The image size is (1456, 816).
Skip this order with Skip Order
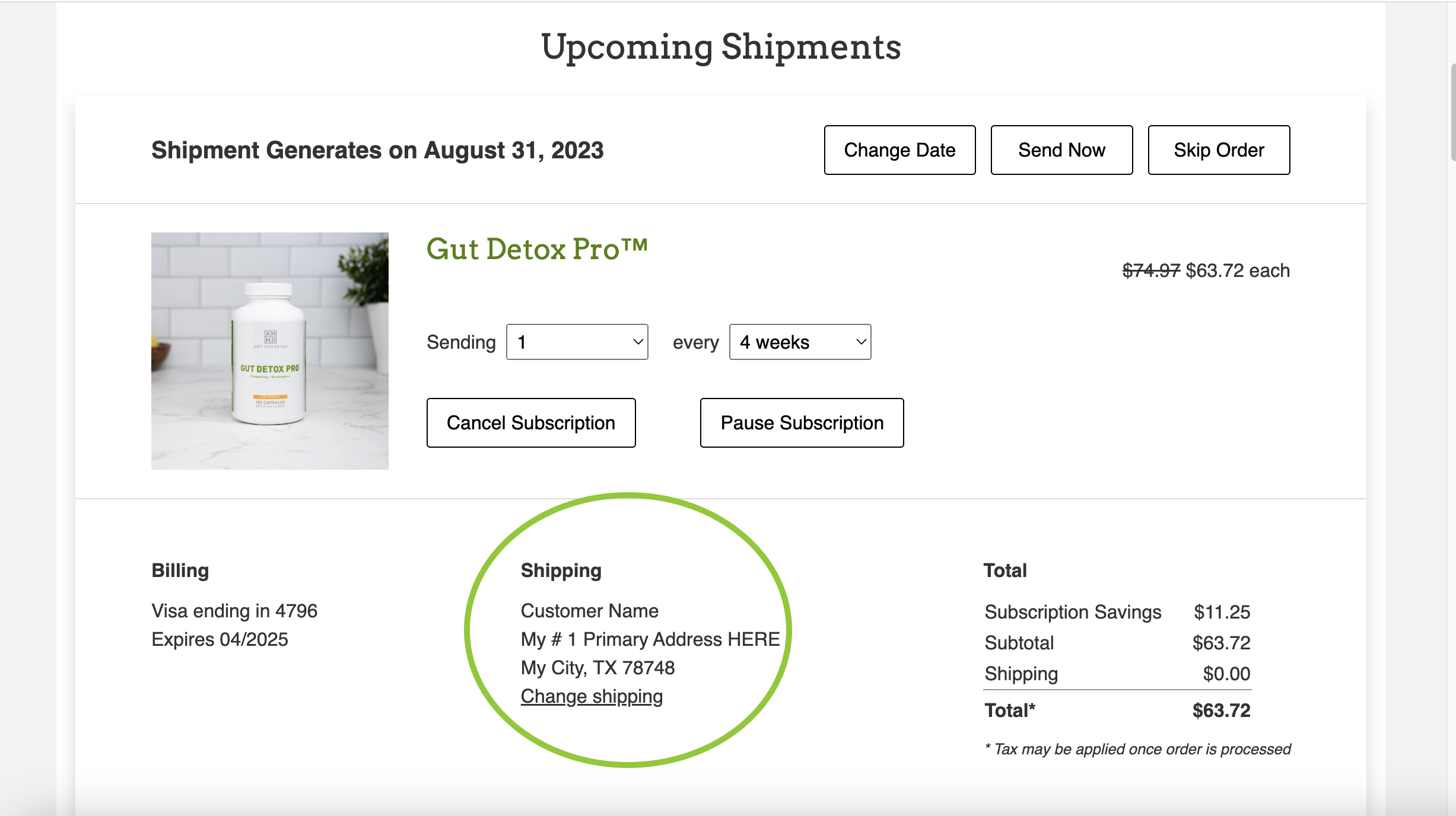[1219, 150]
